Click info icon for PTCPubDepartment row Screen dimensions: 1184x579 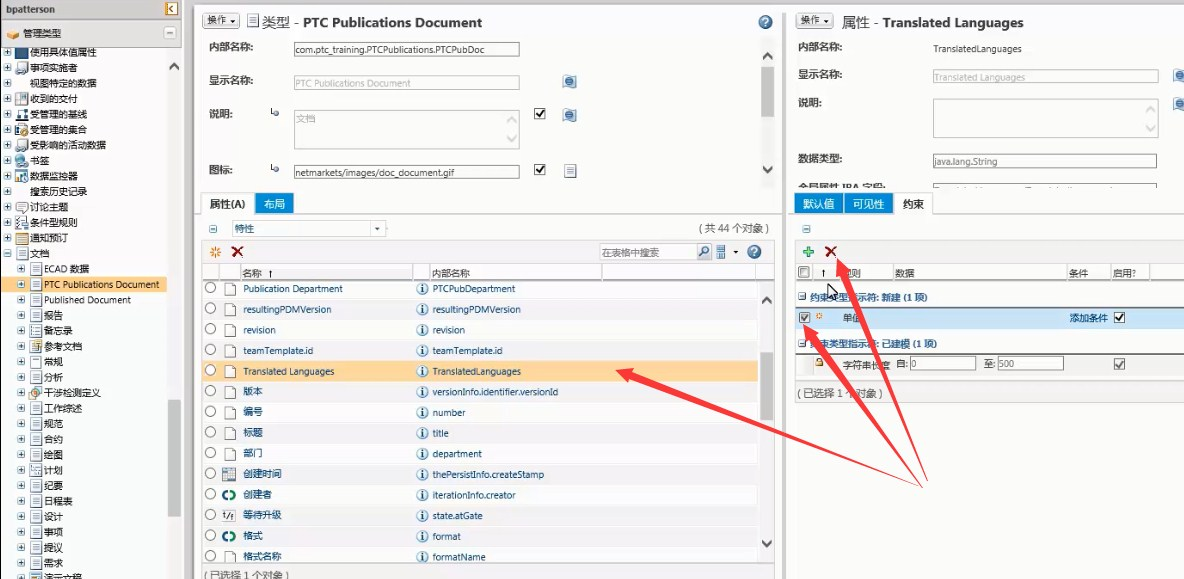pyautogui.click(x=423, y=289)
